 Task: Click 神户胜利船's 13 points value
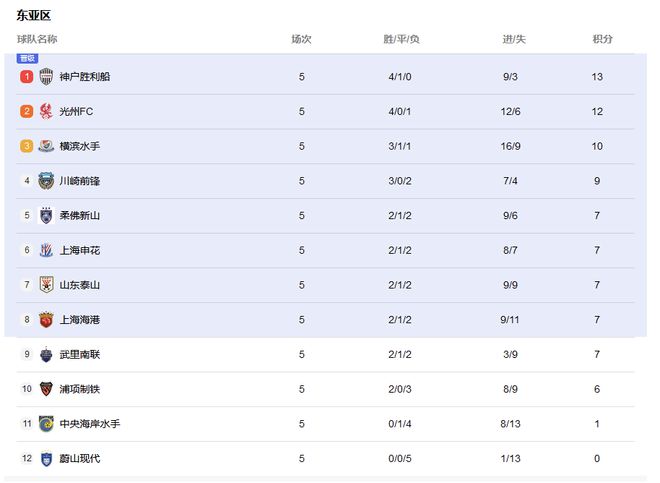point(597,77)
